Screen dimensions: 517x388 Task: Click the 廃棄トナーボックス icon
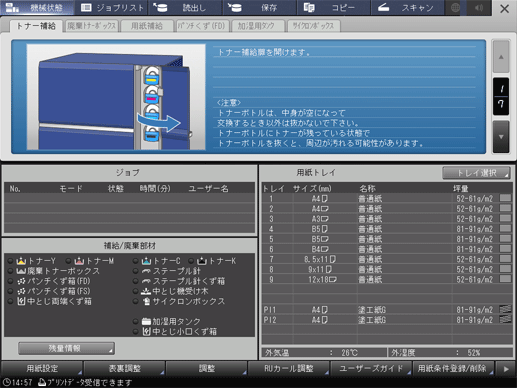21,271
